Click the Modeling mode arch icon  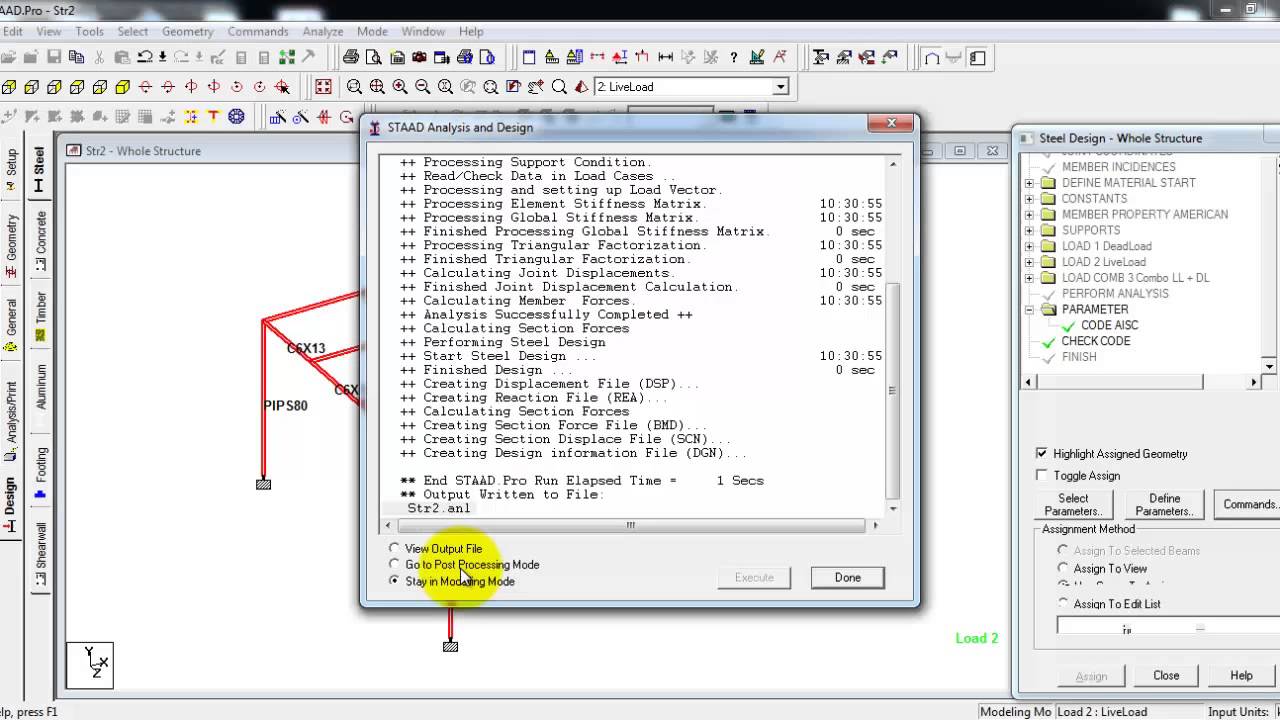click(932, 57)
